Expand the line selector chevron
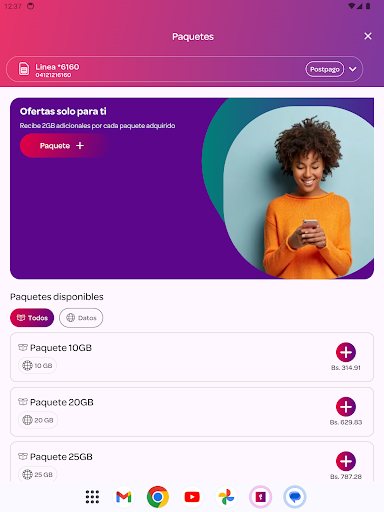The image size is (384, 512). pyautogui.click(x=353, y=69)
